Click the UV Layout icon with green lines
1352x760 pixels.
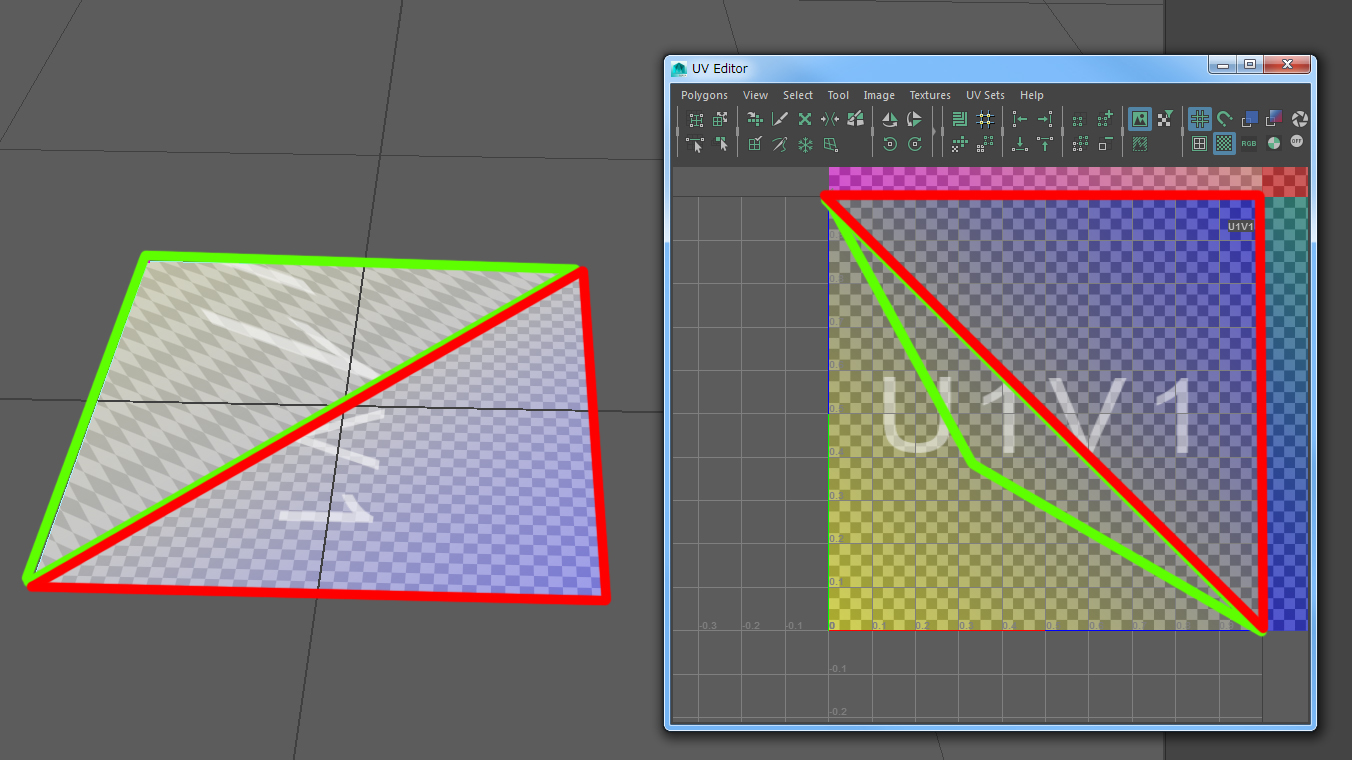pos(959,119)
